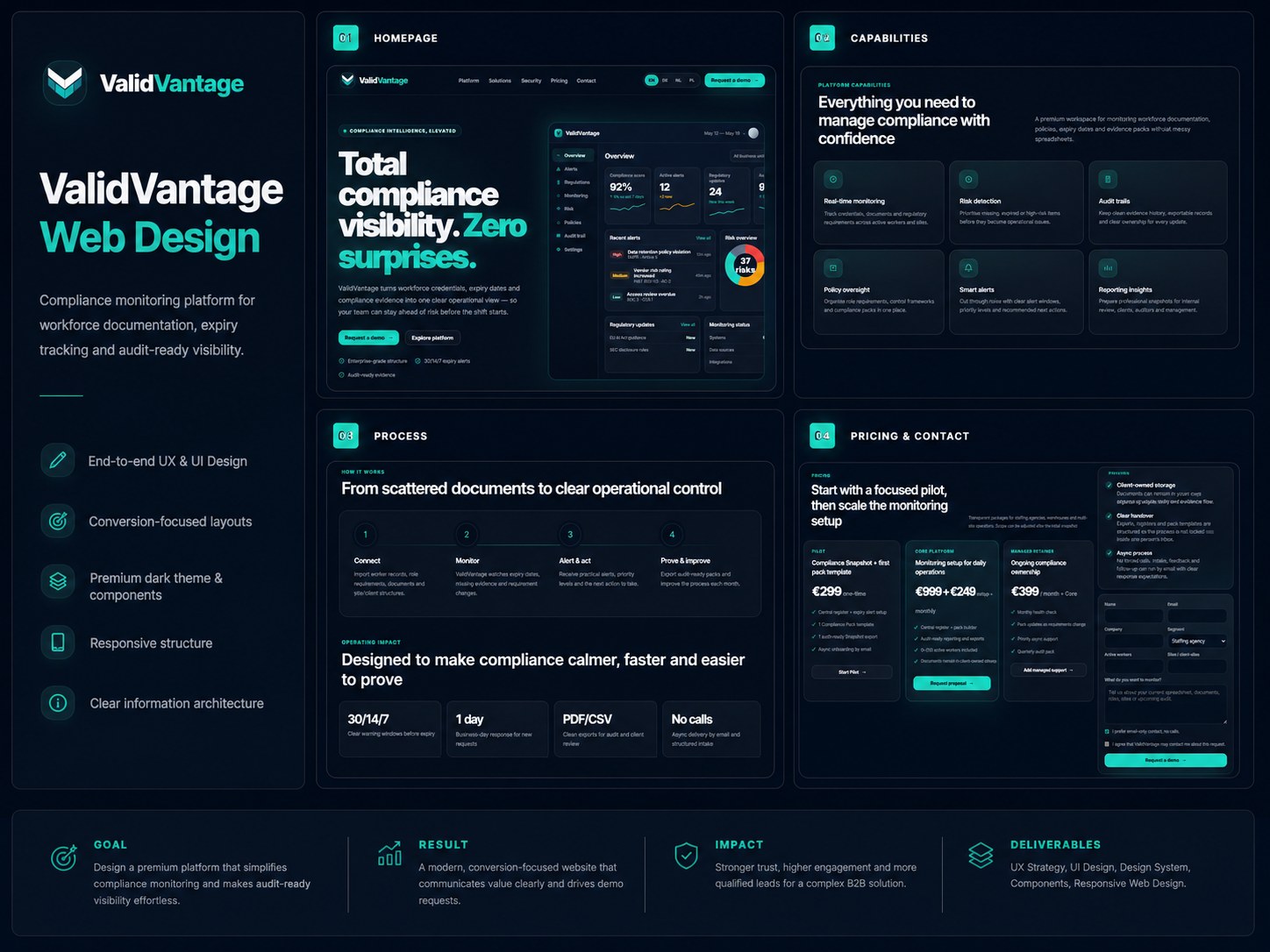Click the shield check icon next to IMPACT
Image resolution: width=1270 pixels, height=952 pixels.
686,856
